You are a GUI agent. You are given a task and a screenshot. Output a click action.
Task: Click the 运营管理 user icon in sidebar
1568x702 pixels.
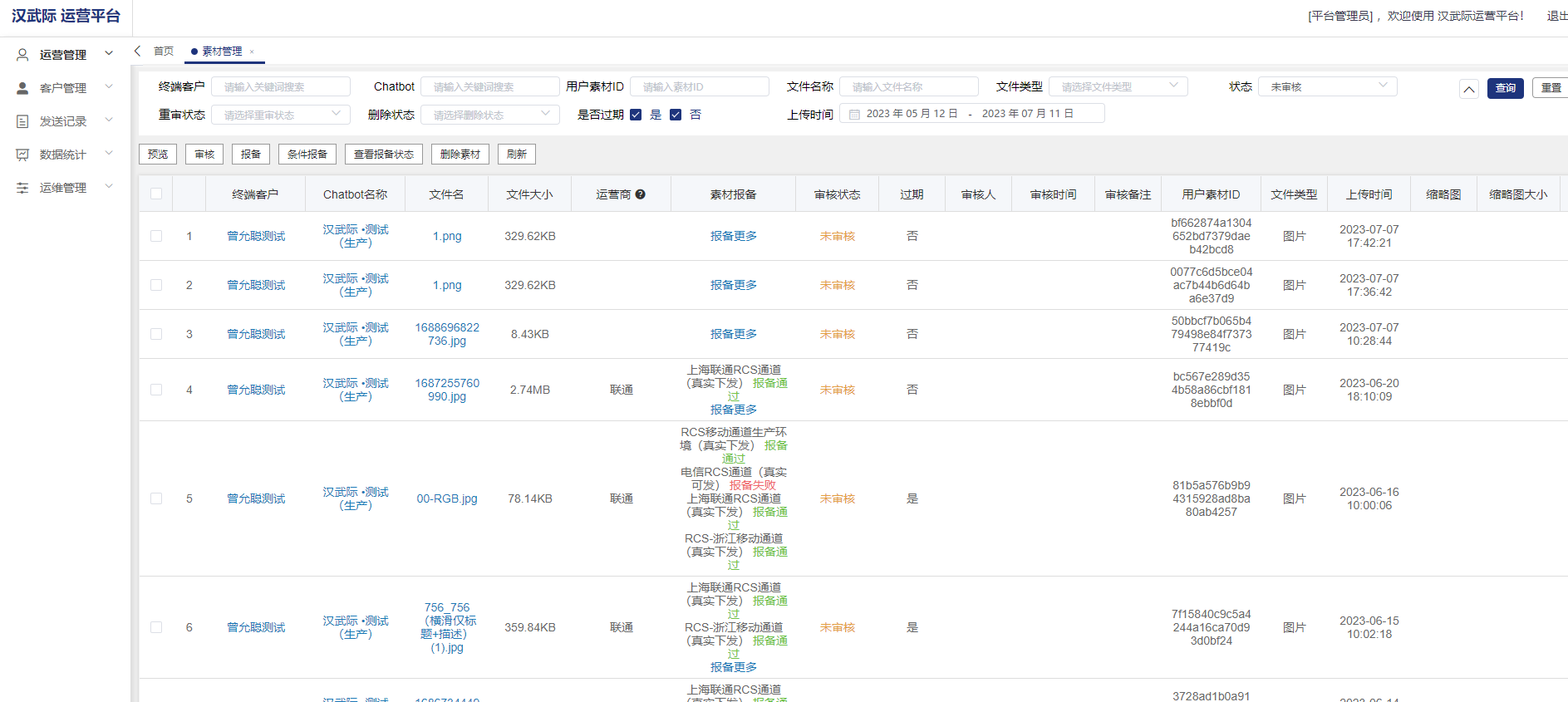pos(22,55)
